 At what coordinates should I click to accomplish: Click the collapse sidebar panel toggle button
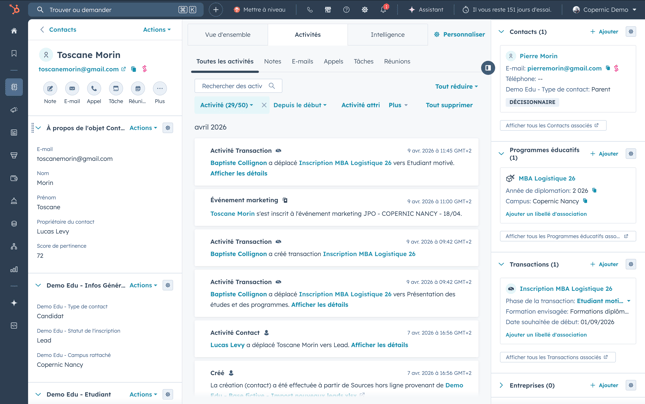coord(488,68)
